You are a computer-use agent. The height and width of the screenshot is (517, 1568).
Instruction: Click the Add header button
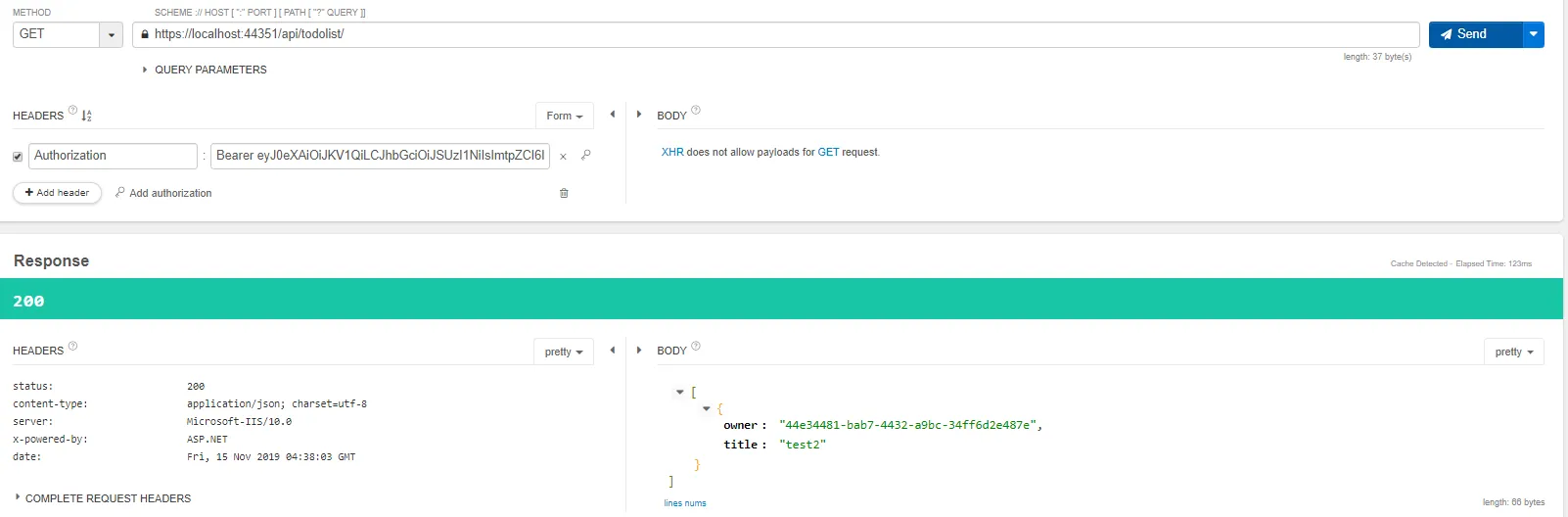point(57,193)
